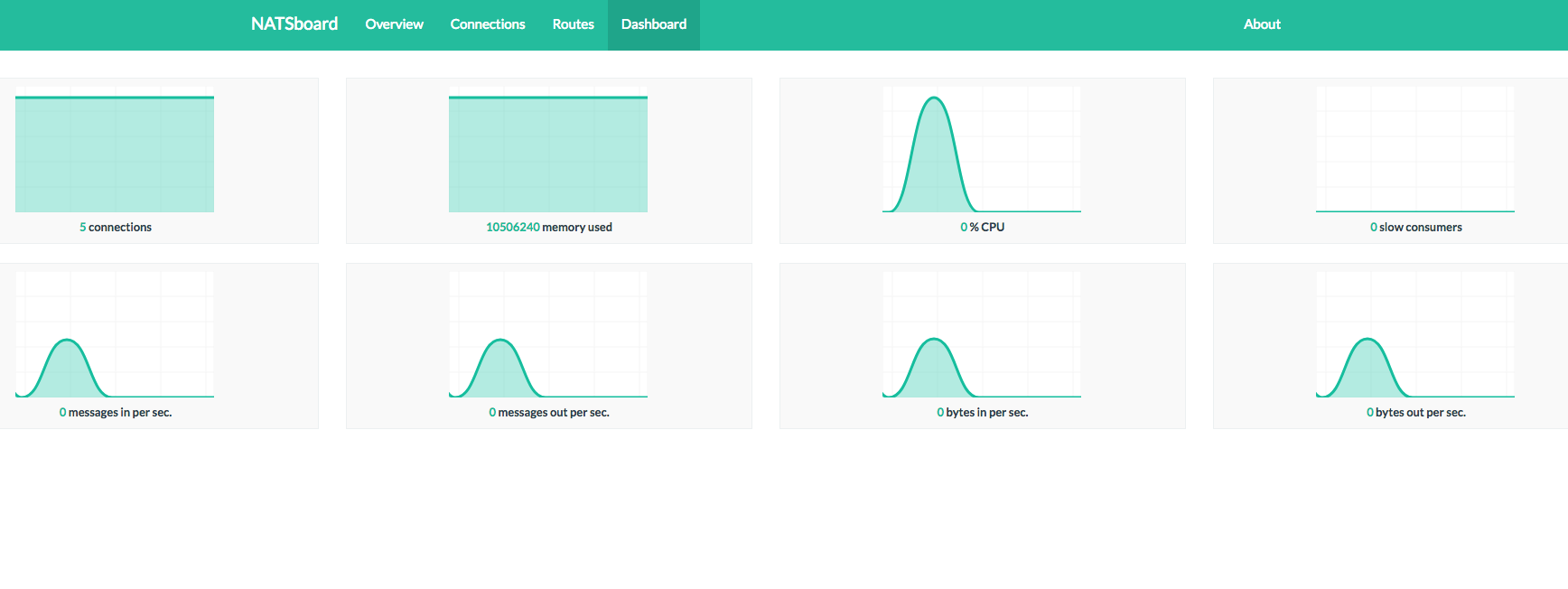Go to the Connections page
Screen dimensions: 1568x589
[x=488, y=24]
